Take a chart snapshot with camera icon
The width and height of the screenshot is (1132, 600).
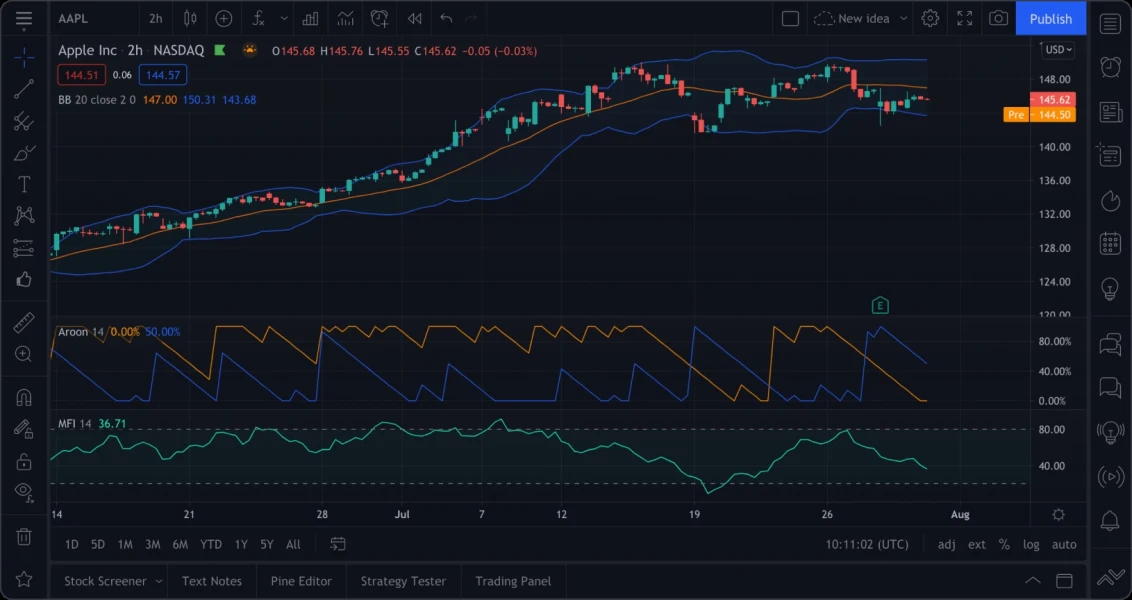[998, 18]
